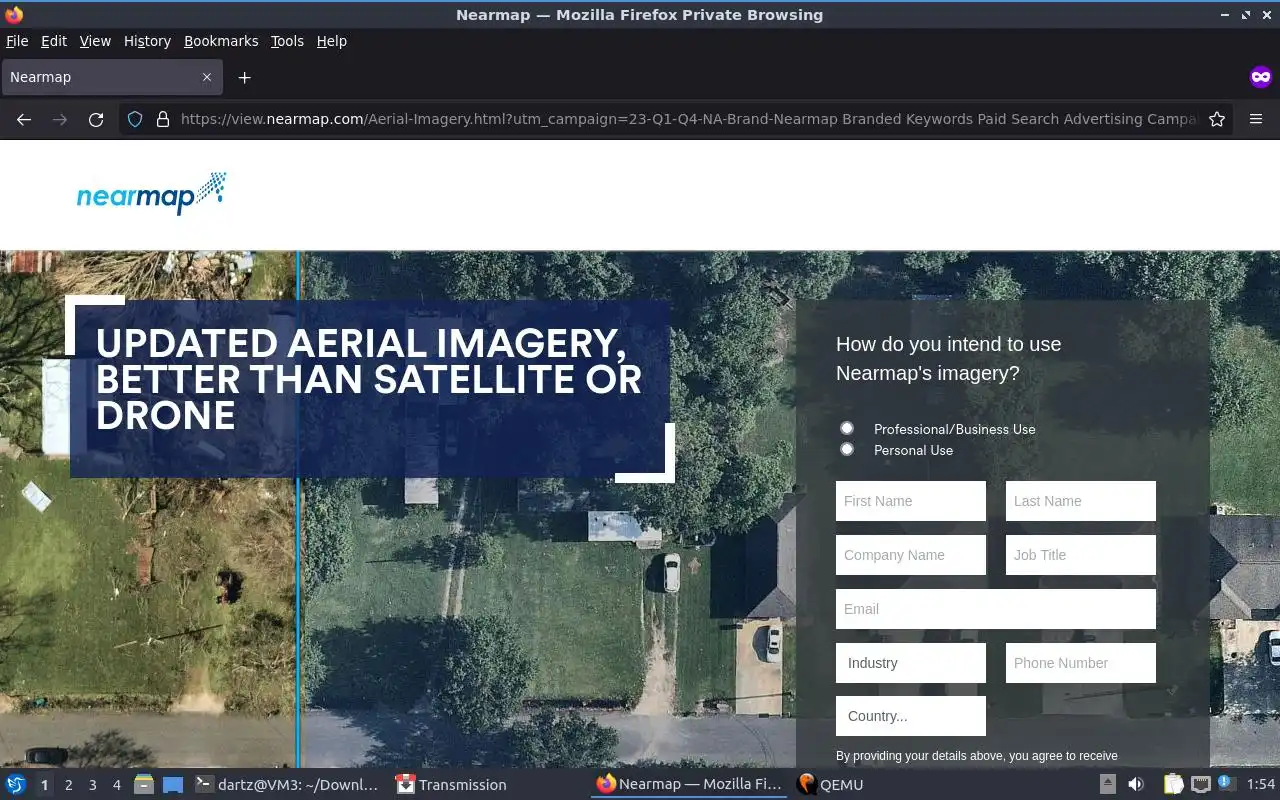Go back to the previous page
1280x800 pixels.
pos(24,119)
